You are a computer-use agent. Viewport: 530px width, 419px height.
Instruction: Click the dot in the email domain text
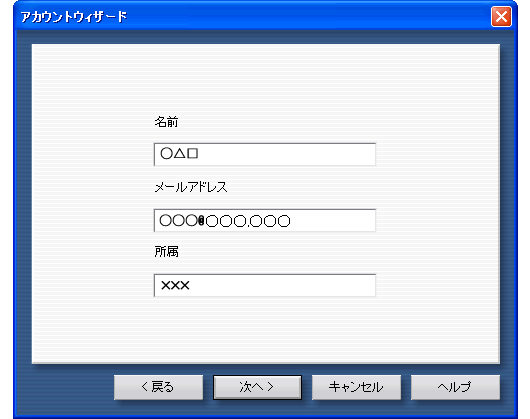click(x=249, y=225)
